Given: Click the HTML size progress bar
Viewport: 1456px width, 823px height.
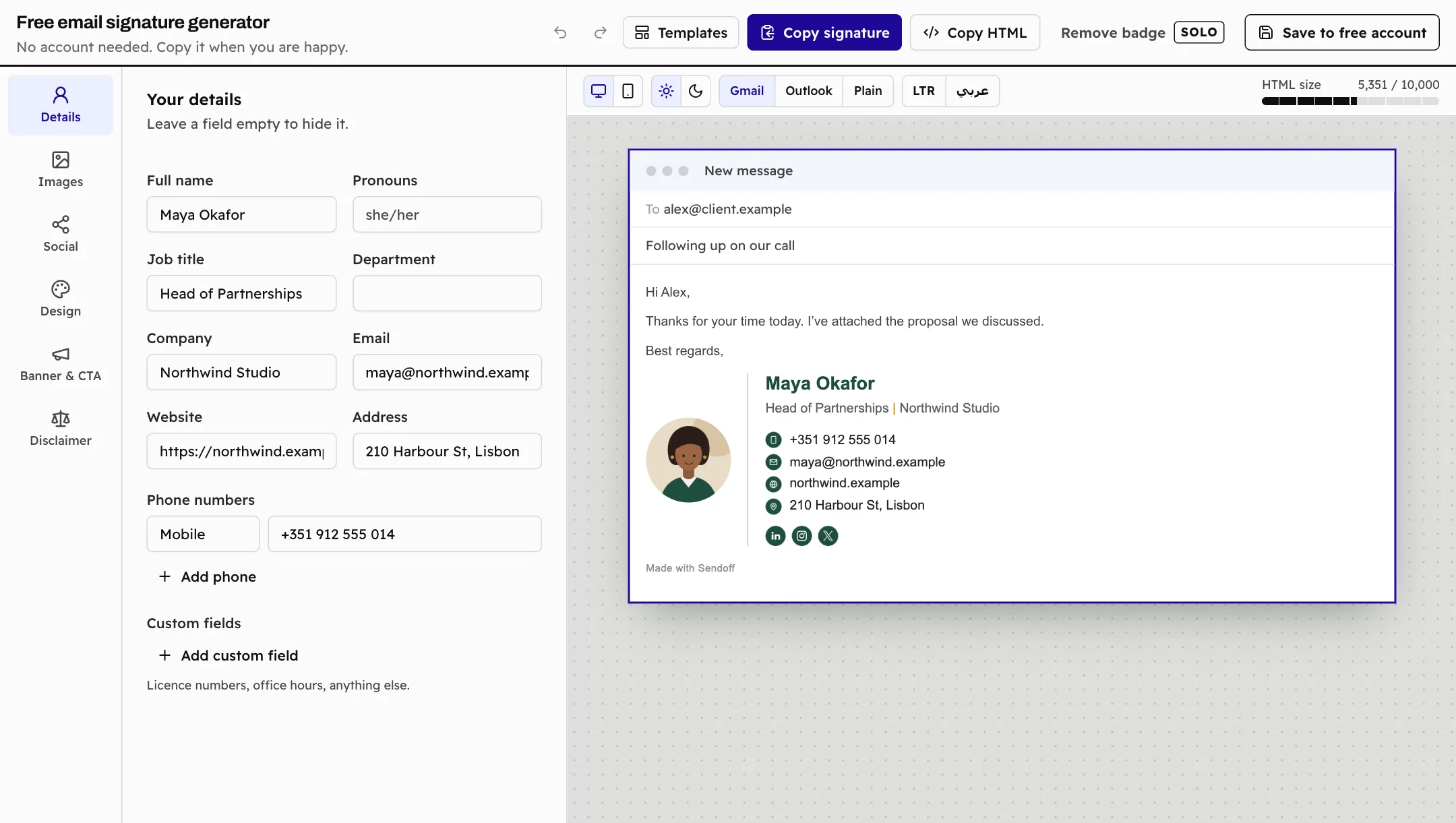Looking at the screenshot, I should (1350, 101).
